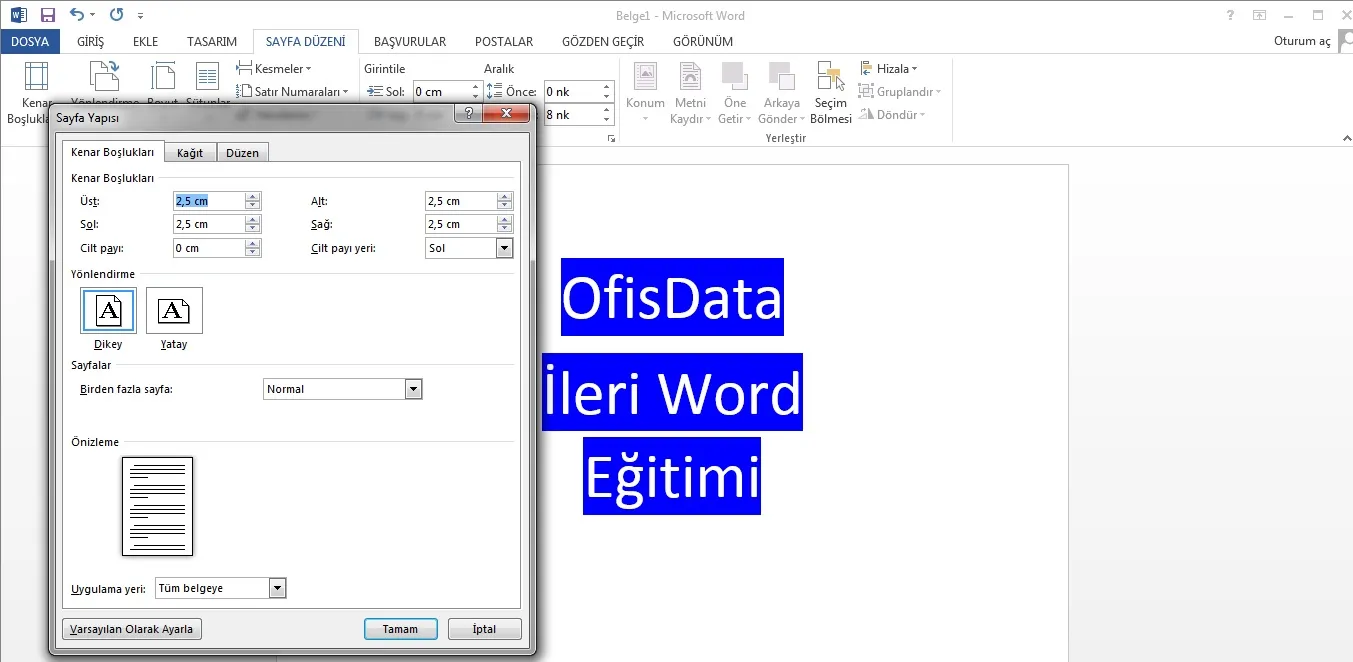Click Varsayılan Olarak Ayarla button
This screenshot has height=662, width=1353.
(132, 629)
